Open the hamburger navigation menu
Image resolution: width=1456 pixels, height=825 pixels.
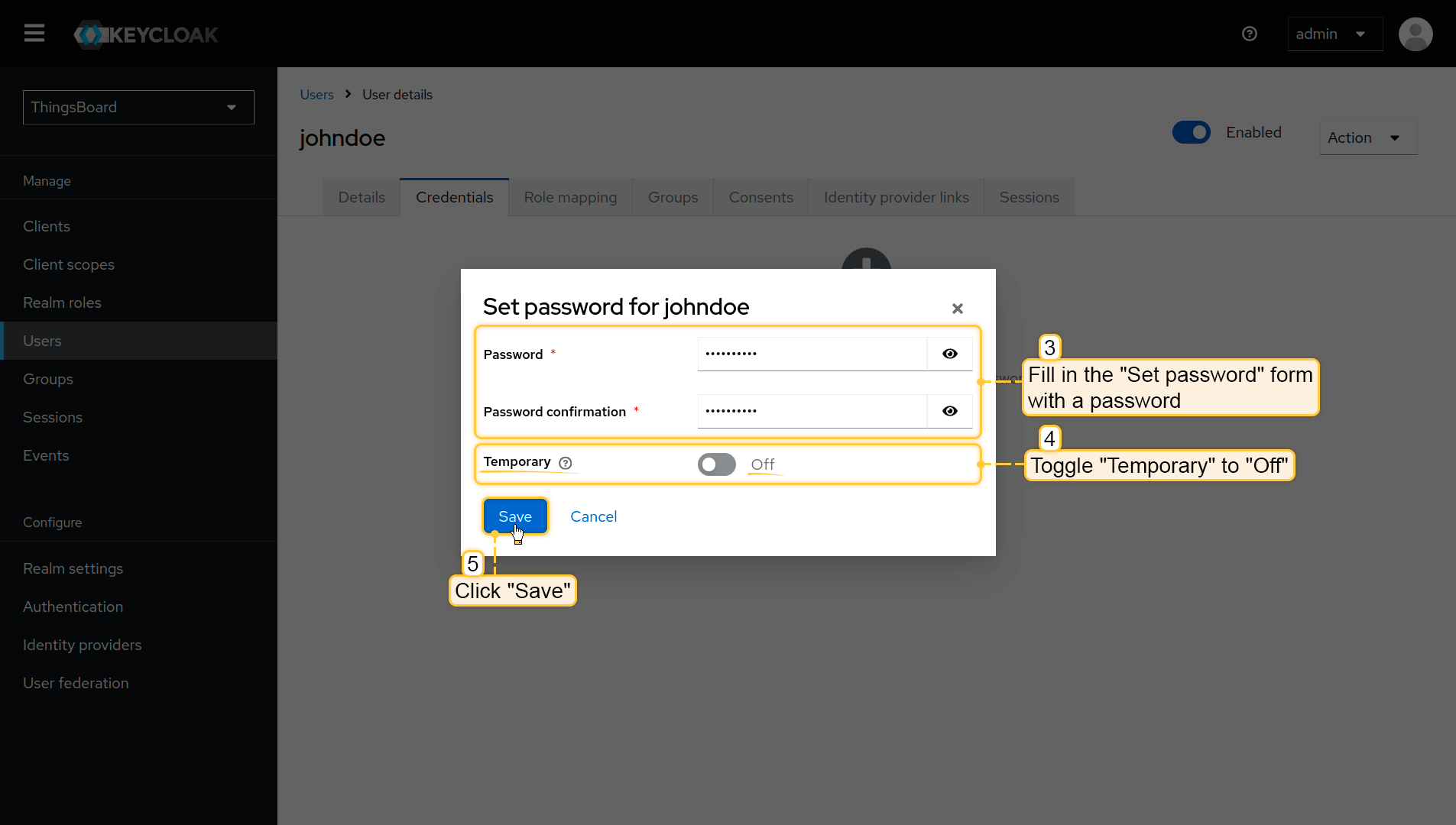34,34
